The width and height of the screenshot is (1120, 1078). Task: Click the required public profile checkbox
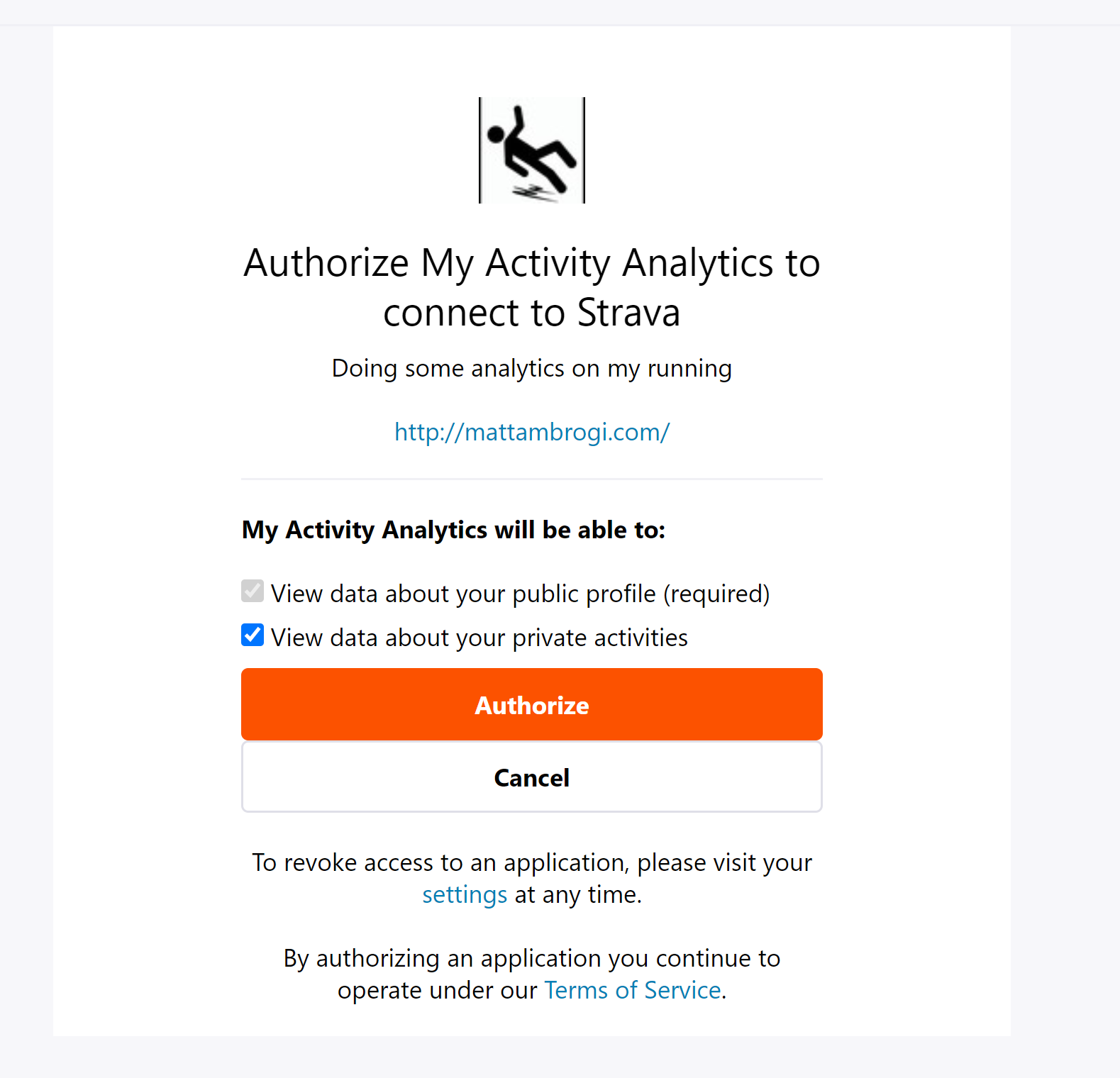[x=253, y=591]
